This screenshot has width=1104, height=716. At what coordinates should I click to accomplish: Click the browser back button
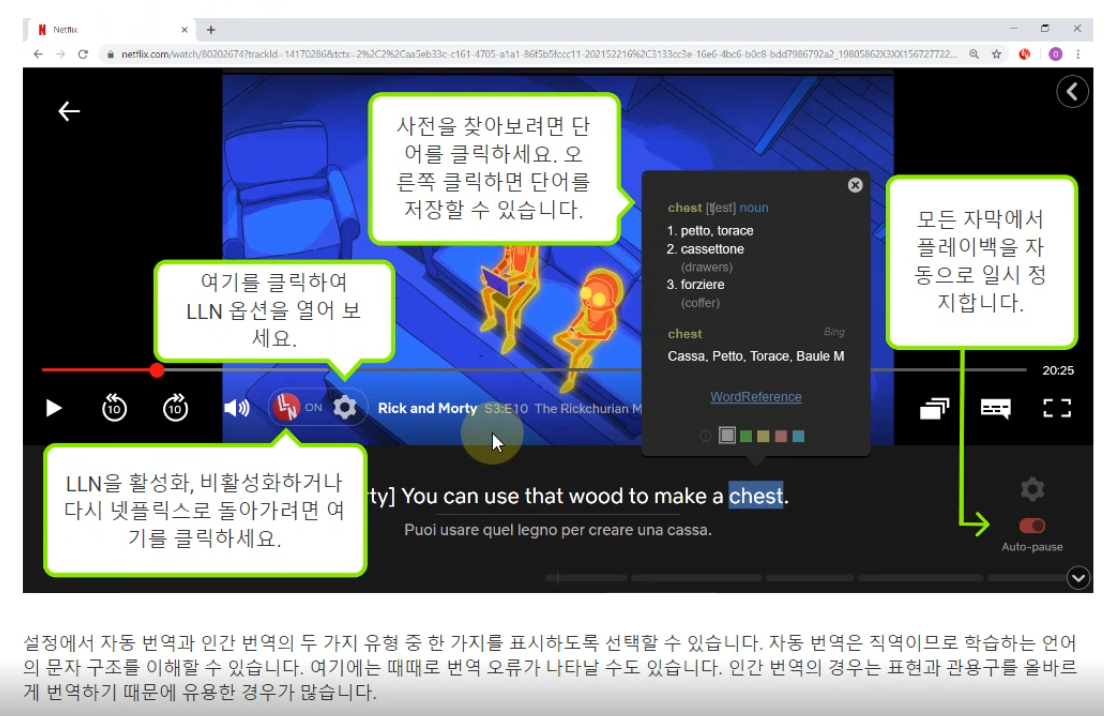tap(38, 54)
